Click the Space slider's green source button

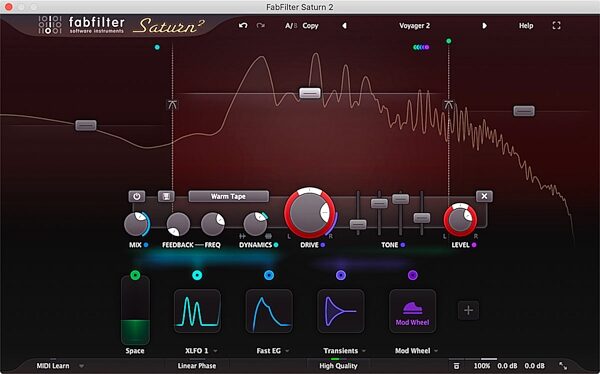pos(135,275)
